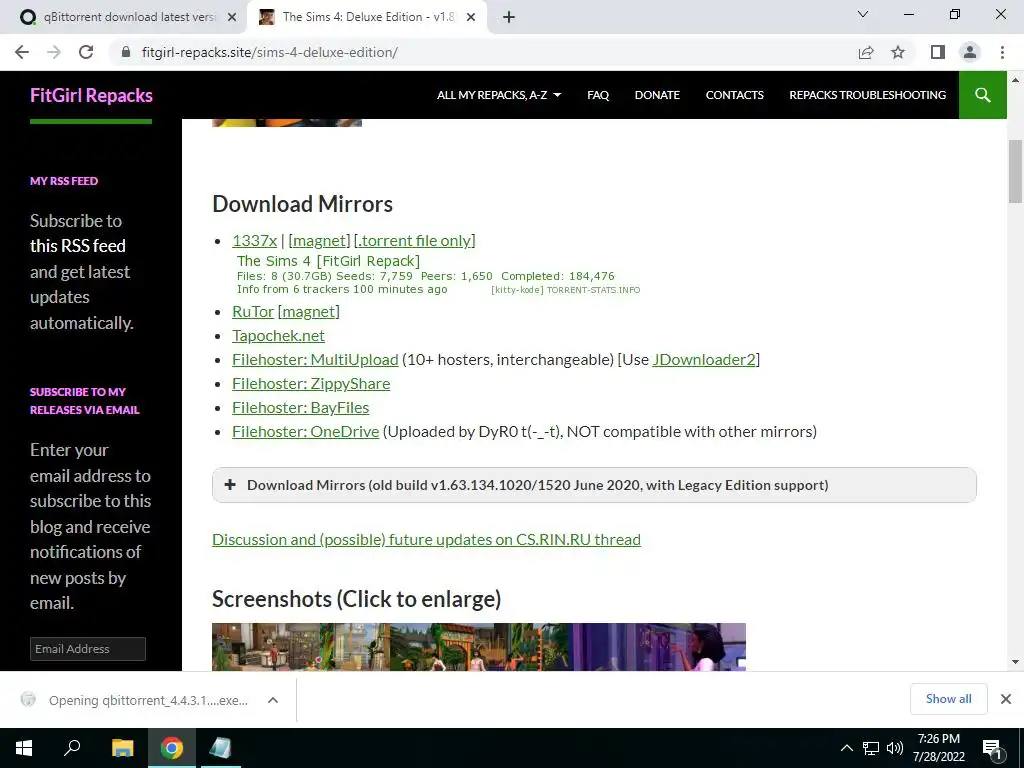1024x768 pixels.
Task: Click the padlock site info icon
Action: click(126, 52)
